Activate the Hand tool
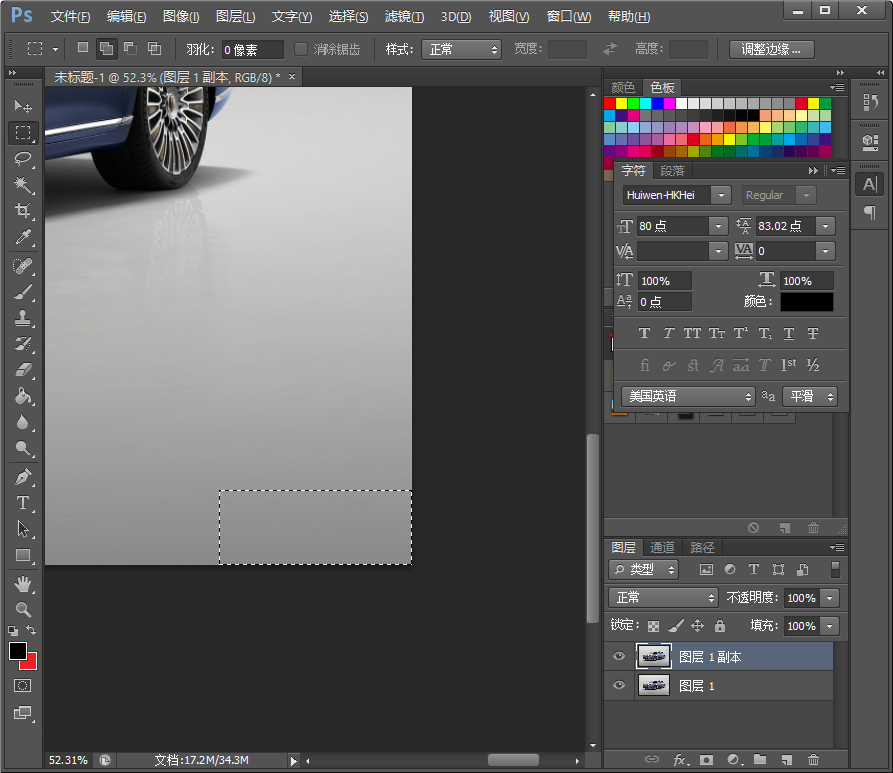893x773 pixels. 23,583
